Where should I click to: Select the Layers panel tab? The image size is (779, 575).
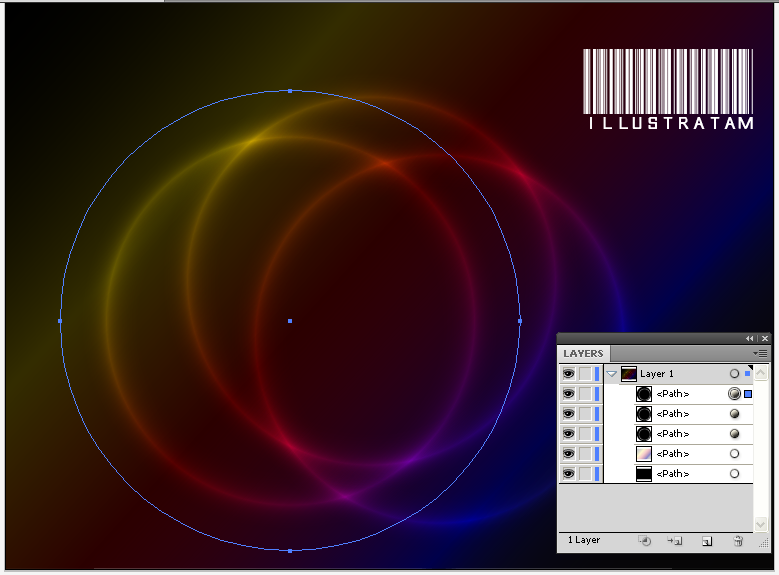click(583, 353)
